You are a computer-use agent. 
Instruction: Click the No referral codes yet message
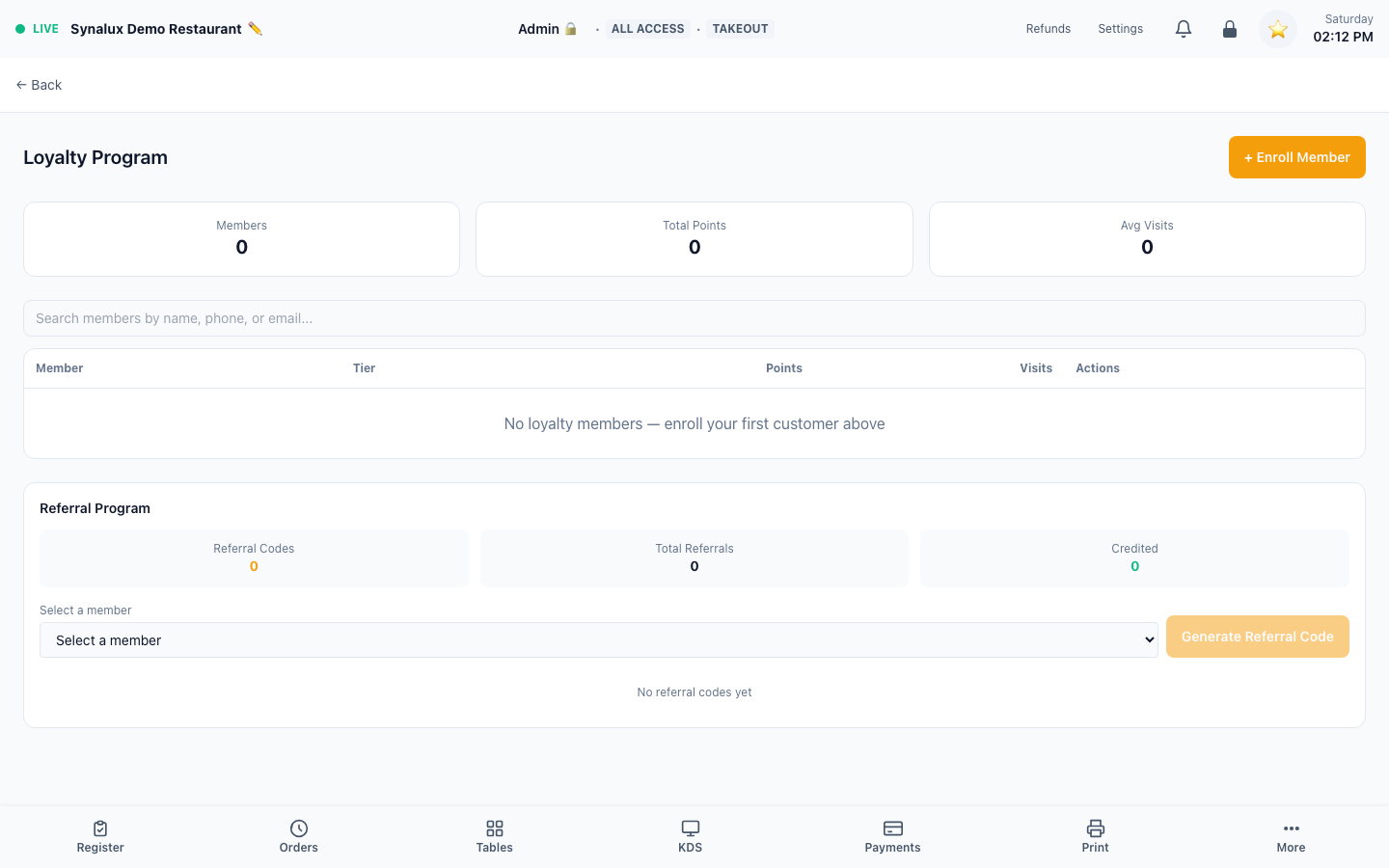click(x=694, y=692)
